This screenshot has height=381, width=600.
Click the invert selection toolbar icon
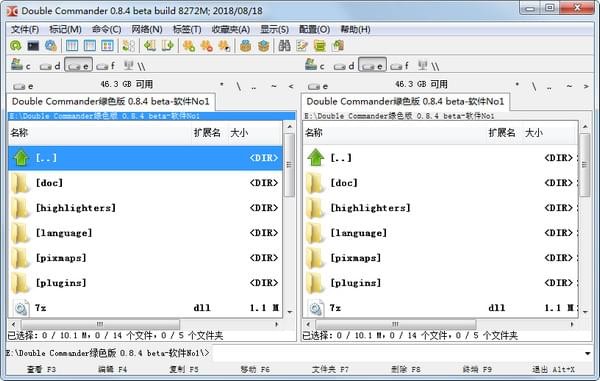pos(224,46)
